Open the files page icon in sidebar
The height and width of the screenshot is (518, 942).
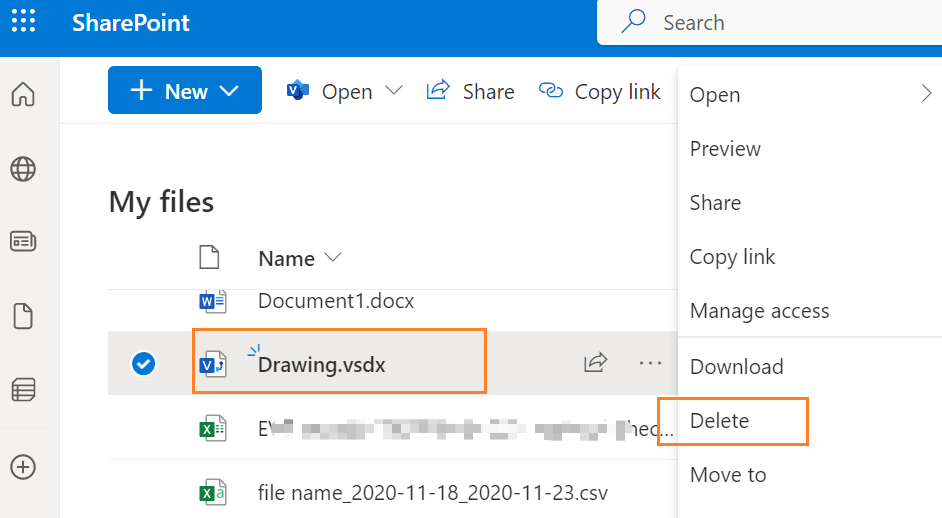(23, 316)
